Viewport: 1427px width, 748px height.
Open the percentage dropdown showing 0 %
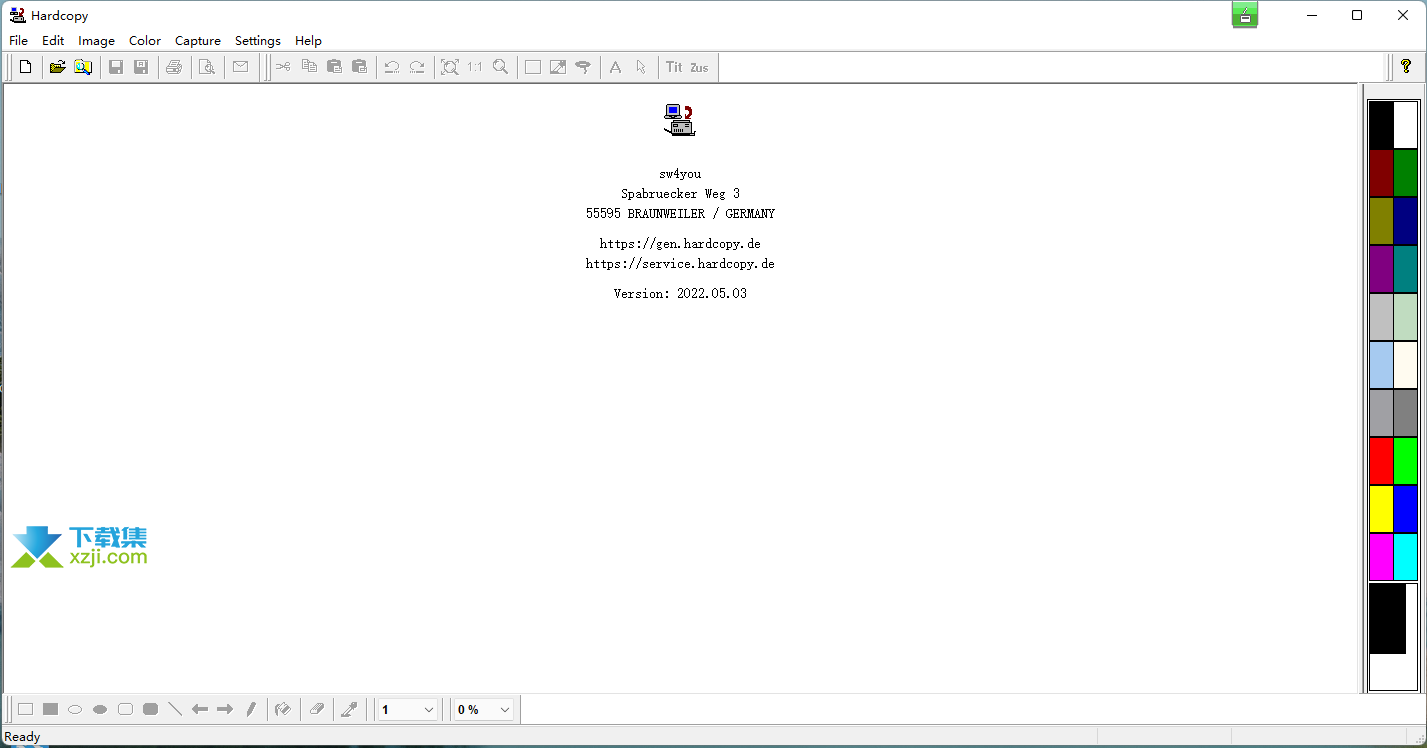point(484,709)
